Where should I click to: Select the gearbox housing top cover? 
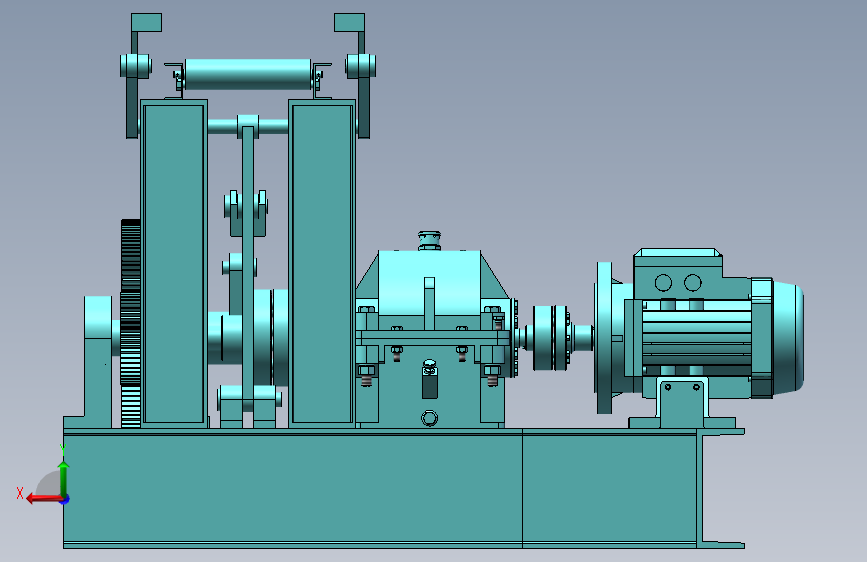(x=431, y=282)
